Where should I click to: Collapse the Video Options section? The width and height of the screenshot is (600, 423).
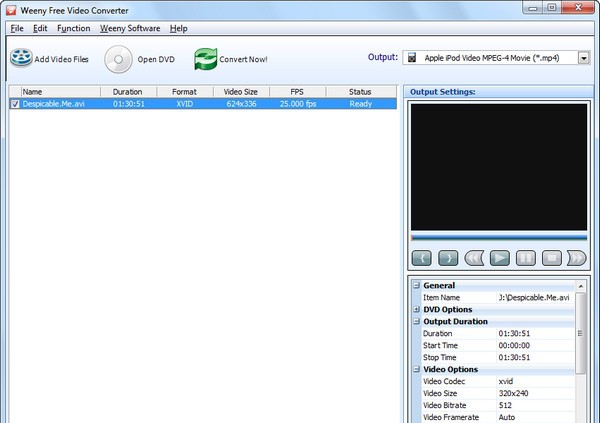point(416,370)
